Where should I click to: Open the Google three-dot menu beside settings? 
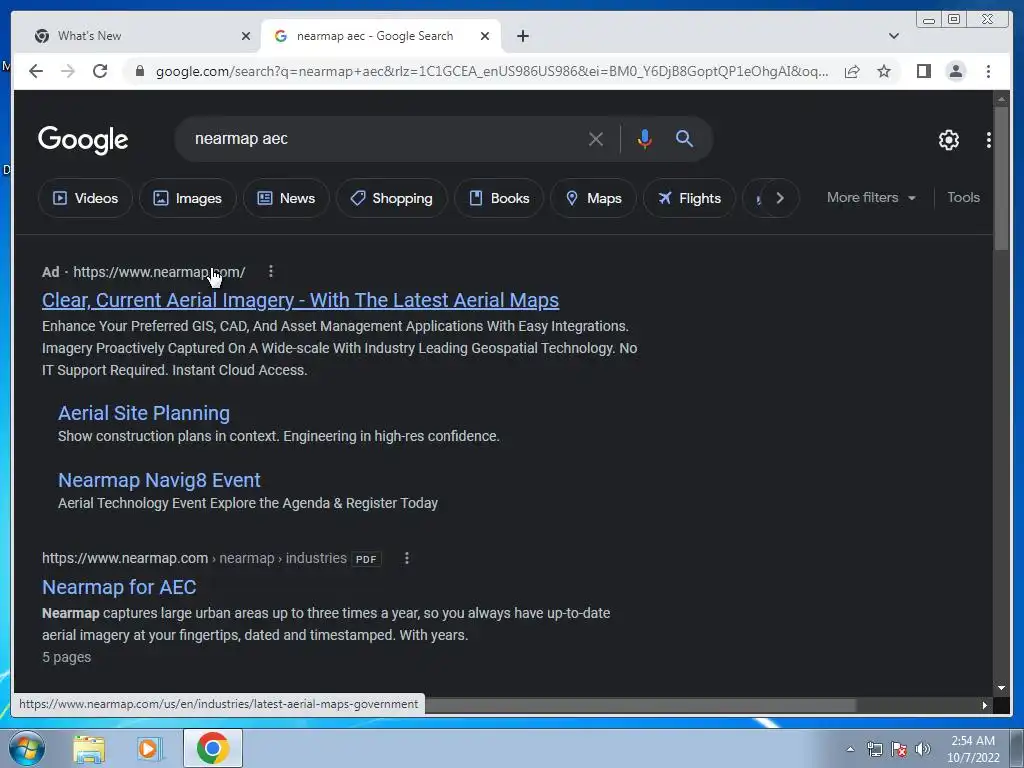(989, 140)
